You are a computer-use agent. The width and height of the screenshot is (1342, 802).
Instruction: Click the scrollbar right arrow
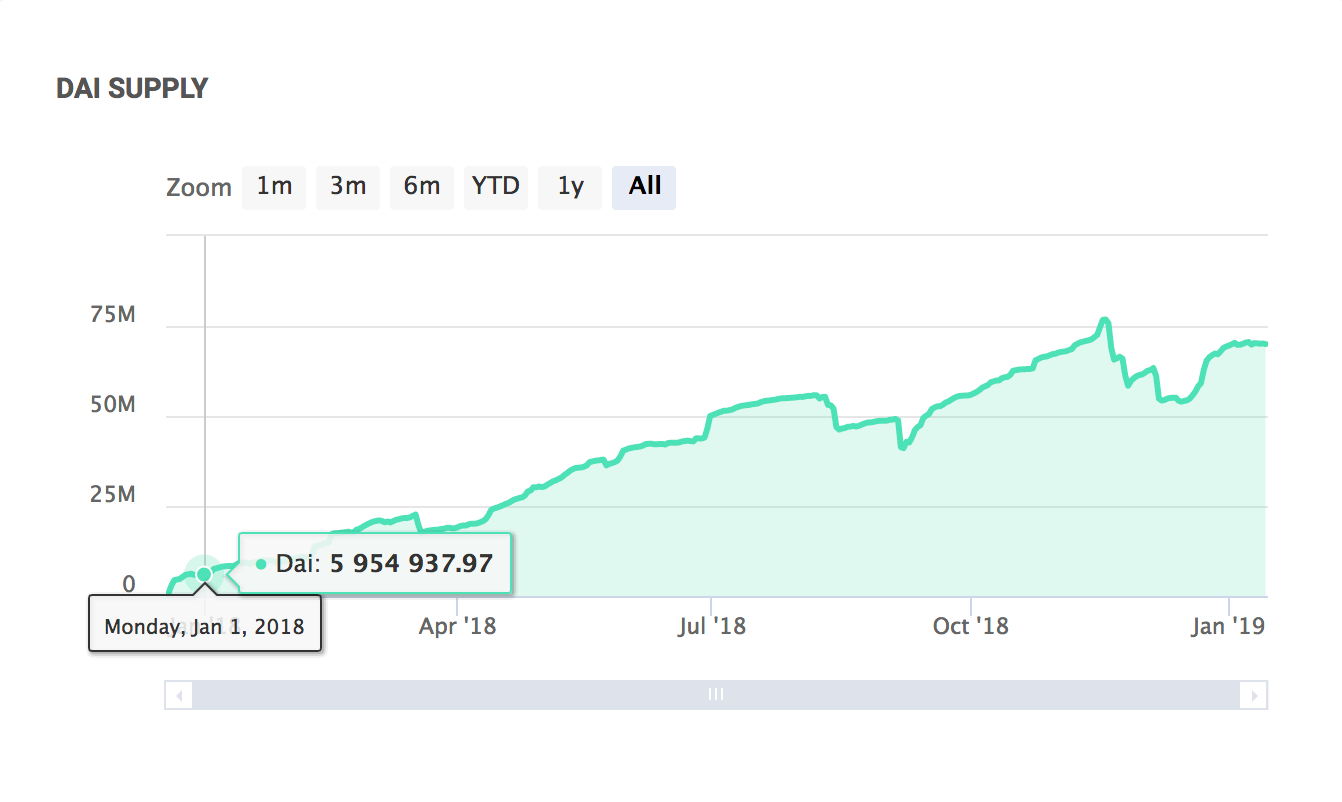(x=1254, y=694)
